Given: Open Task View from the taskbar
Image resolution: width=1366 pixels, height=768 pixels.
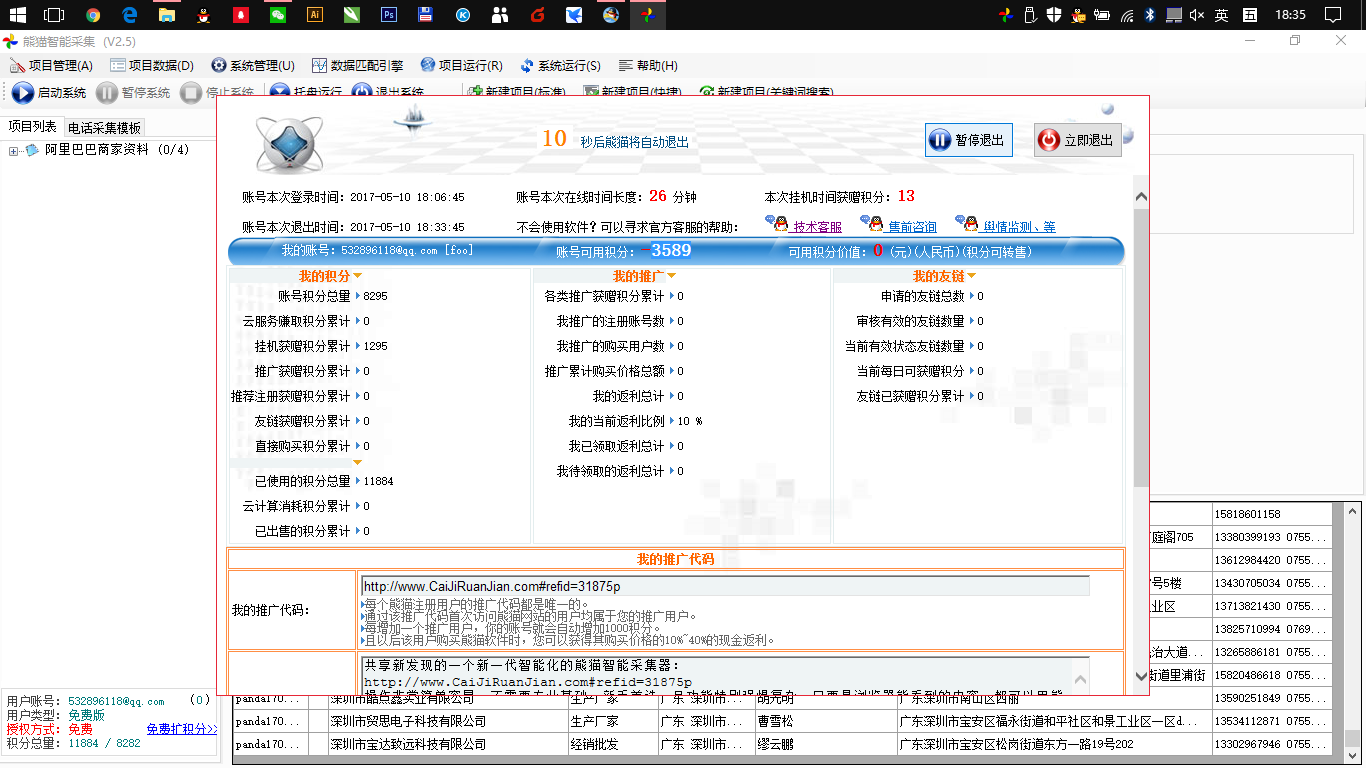Looking at the screenshot, I should click(x=54, y=15).
